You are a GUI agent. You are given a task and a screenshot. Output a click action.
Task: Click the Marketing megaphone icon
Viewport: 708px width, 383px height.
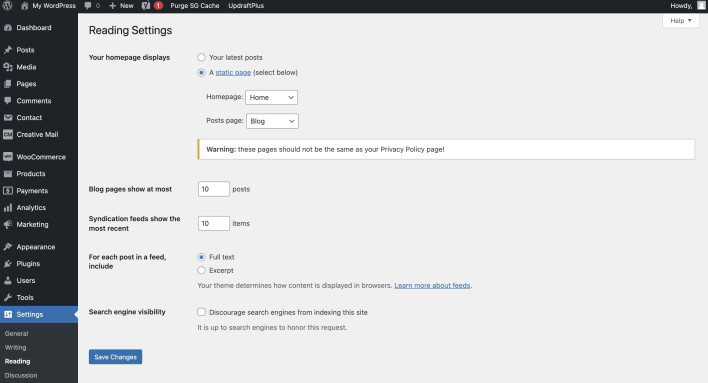pyautogui.click(x=8, y=224)
